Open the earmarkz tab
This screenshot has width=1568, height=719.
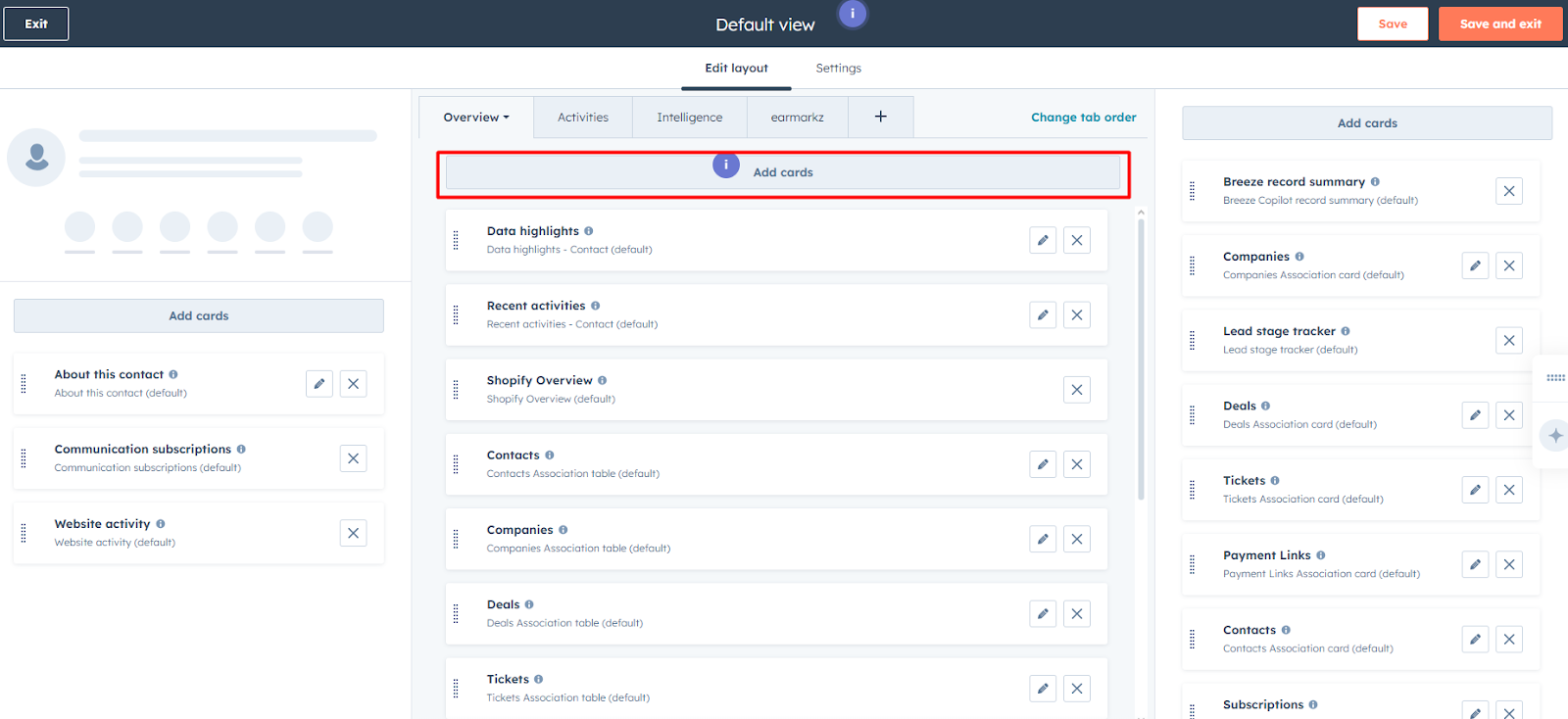coord(797,118)
